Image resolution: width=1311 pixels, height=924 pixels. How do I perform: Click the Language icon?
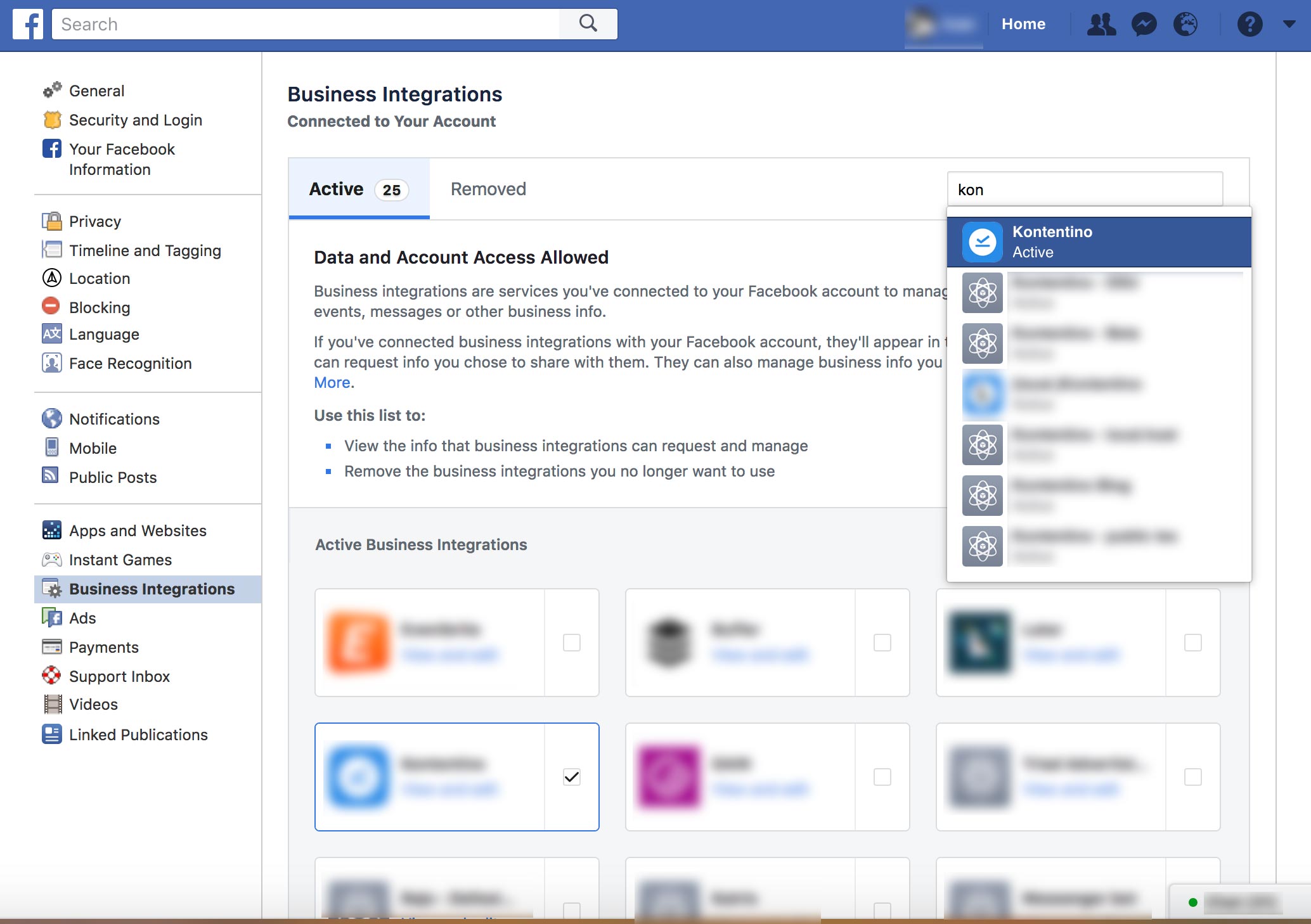pyautogui.click(x=52, y=333)
